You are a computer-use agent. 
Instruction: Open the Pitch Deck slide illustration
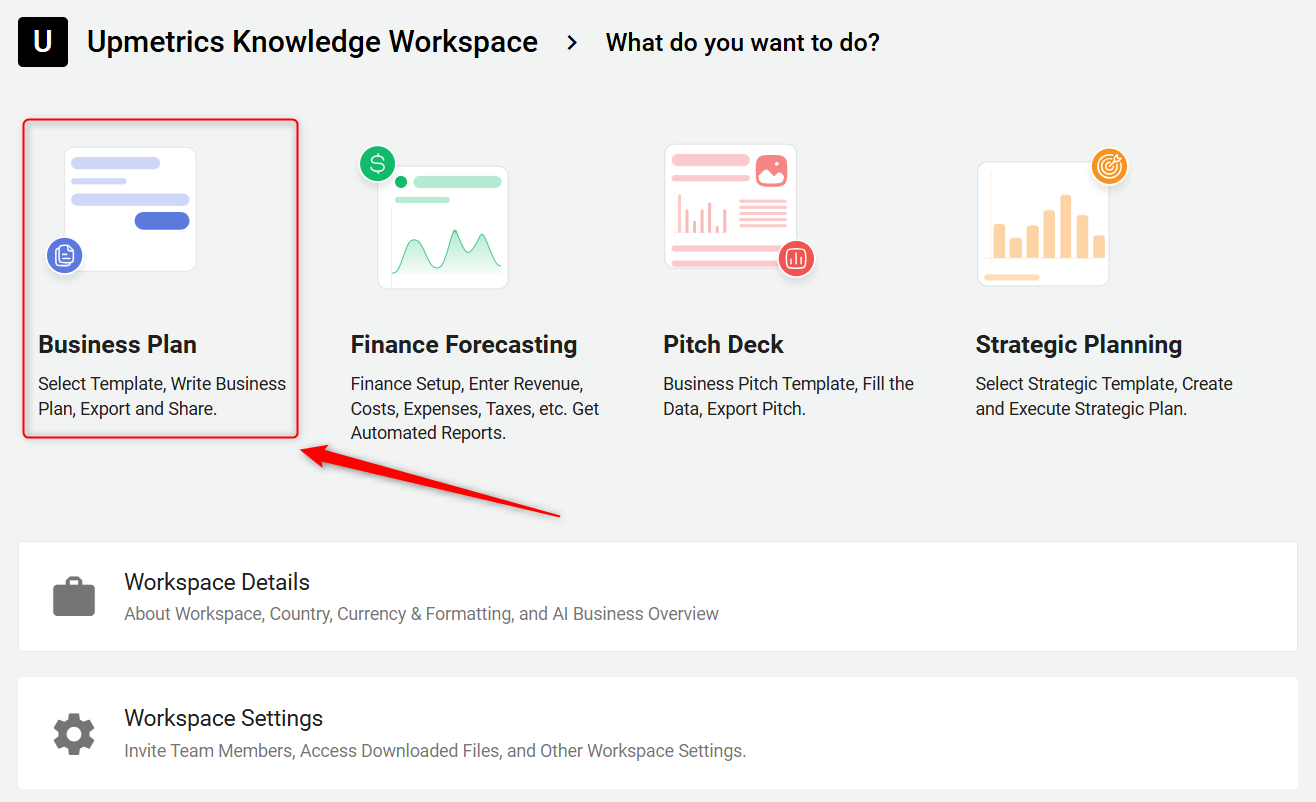point(740,210)
